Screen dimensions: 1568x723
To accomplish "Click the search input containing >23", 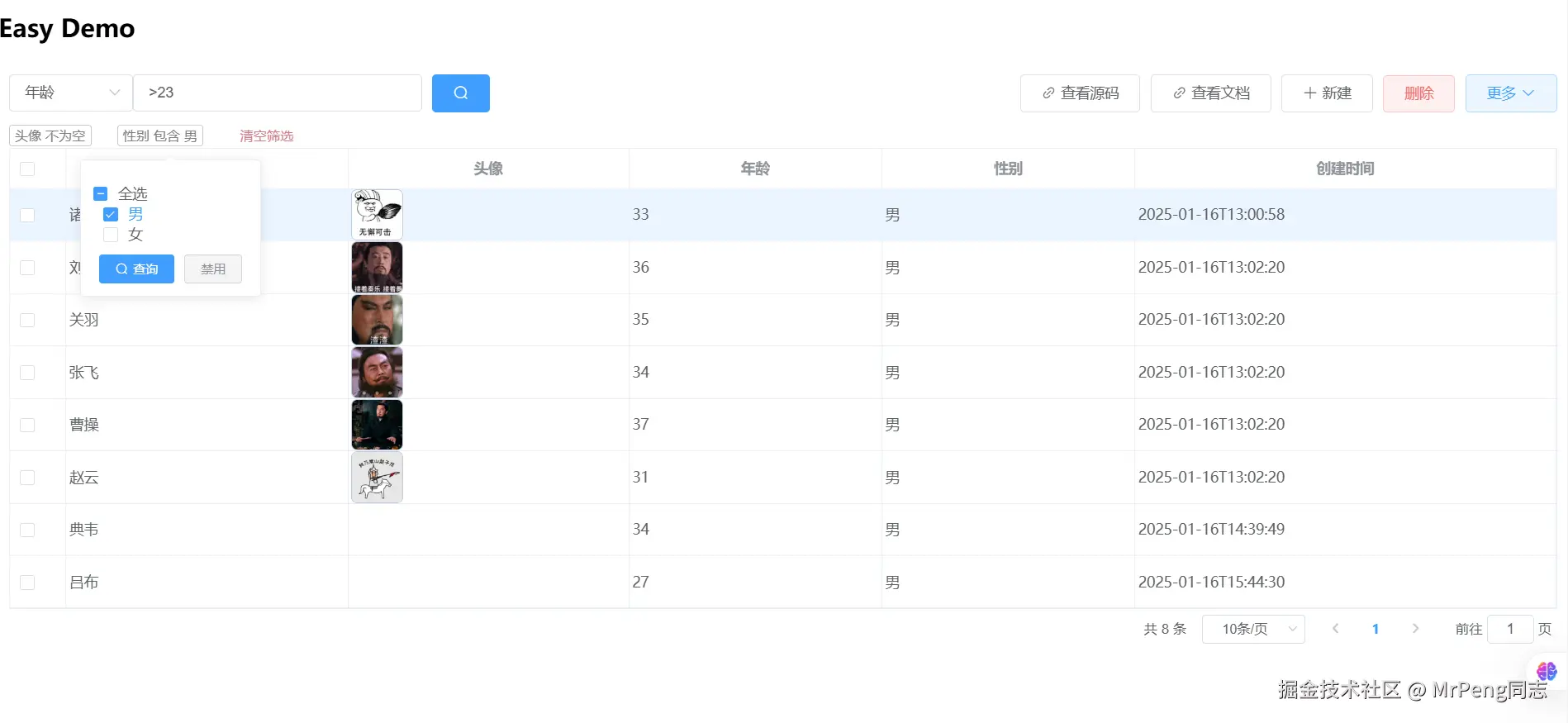I will point(278,93).
